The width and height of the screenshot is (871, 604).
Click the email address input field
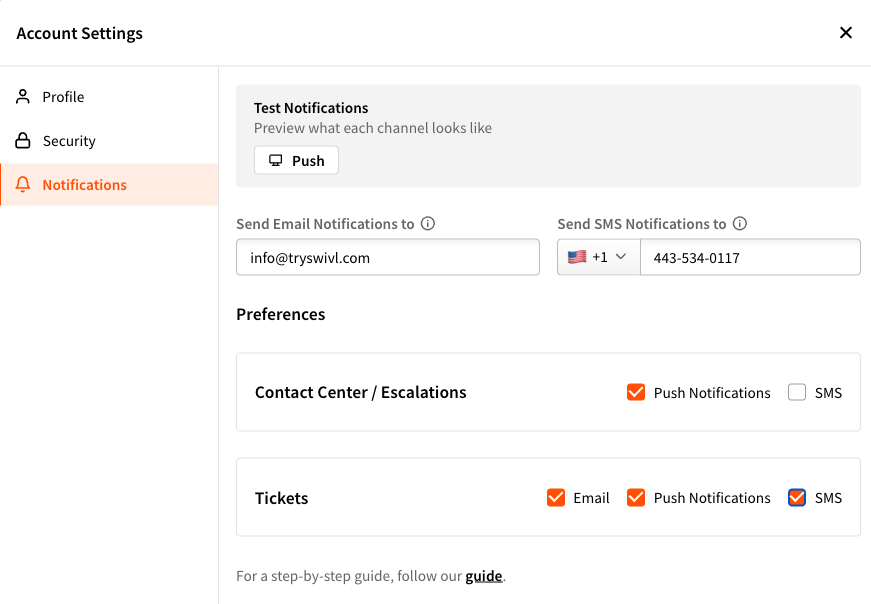pyautogui.click(x=388, y=257)
